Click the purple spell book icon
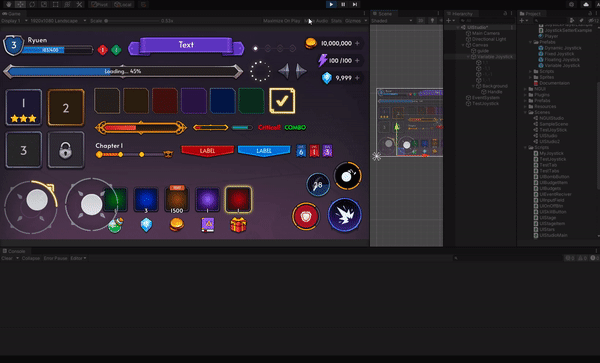 pyautogui.click(x=208, y=225)
